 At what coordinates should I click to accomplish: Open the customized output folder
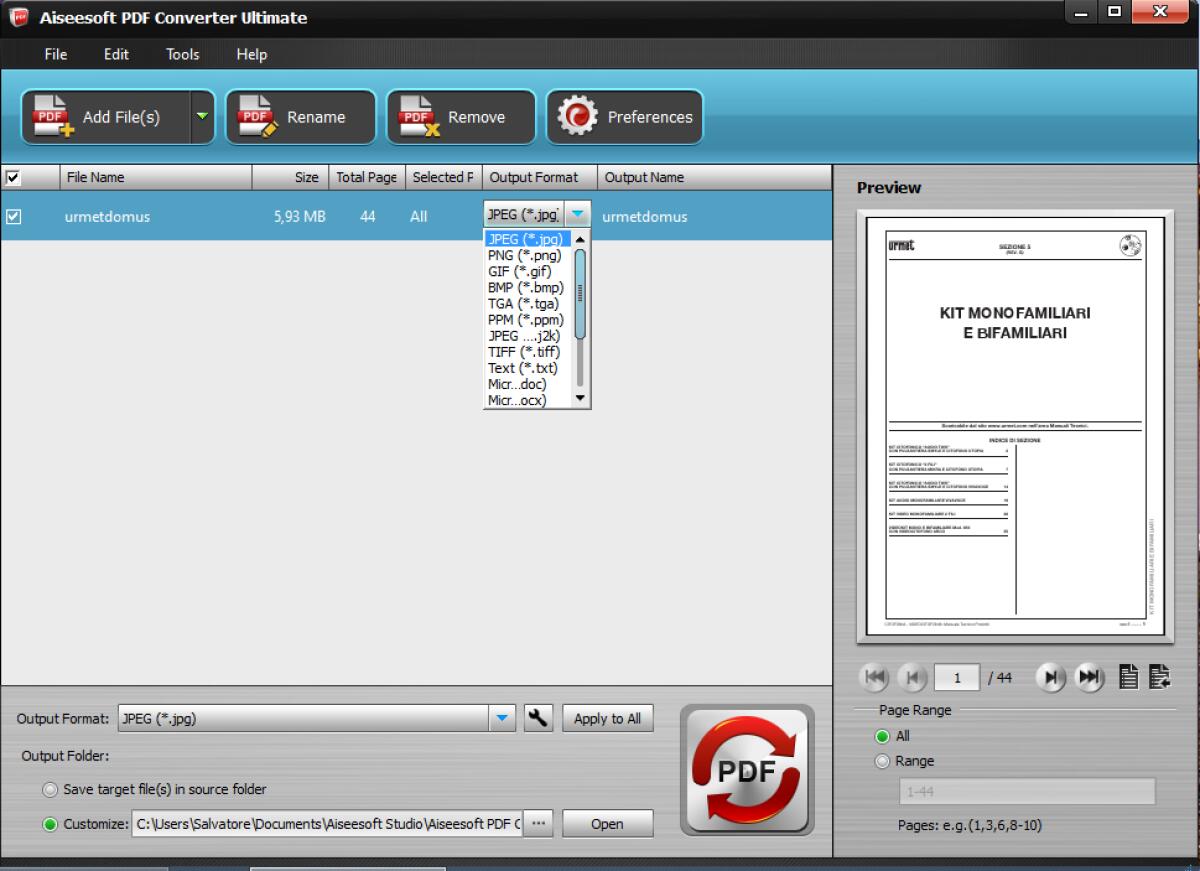coord(606,823)
